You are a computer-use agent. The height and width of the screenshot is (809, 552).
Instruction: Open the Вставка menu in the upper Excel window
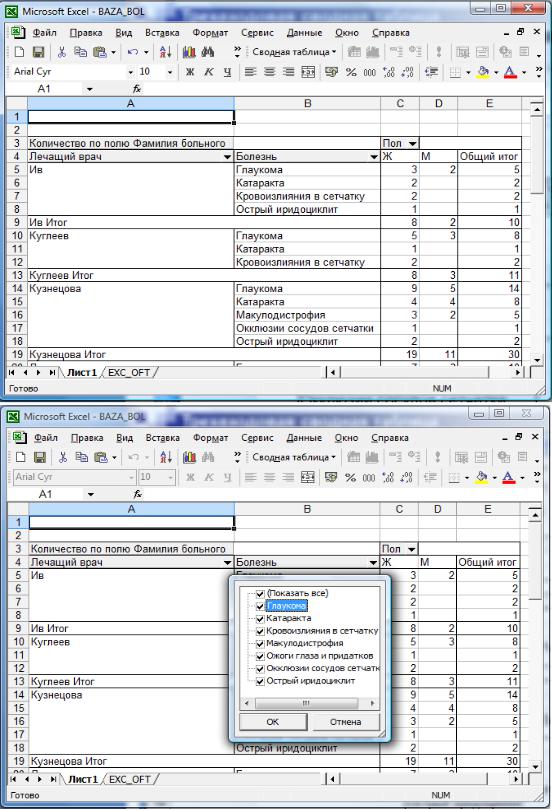click(x=162, y=33)
